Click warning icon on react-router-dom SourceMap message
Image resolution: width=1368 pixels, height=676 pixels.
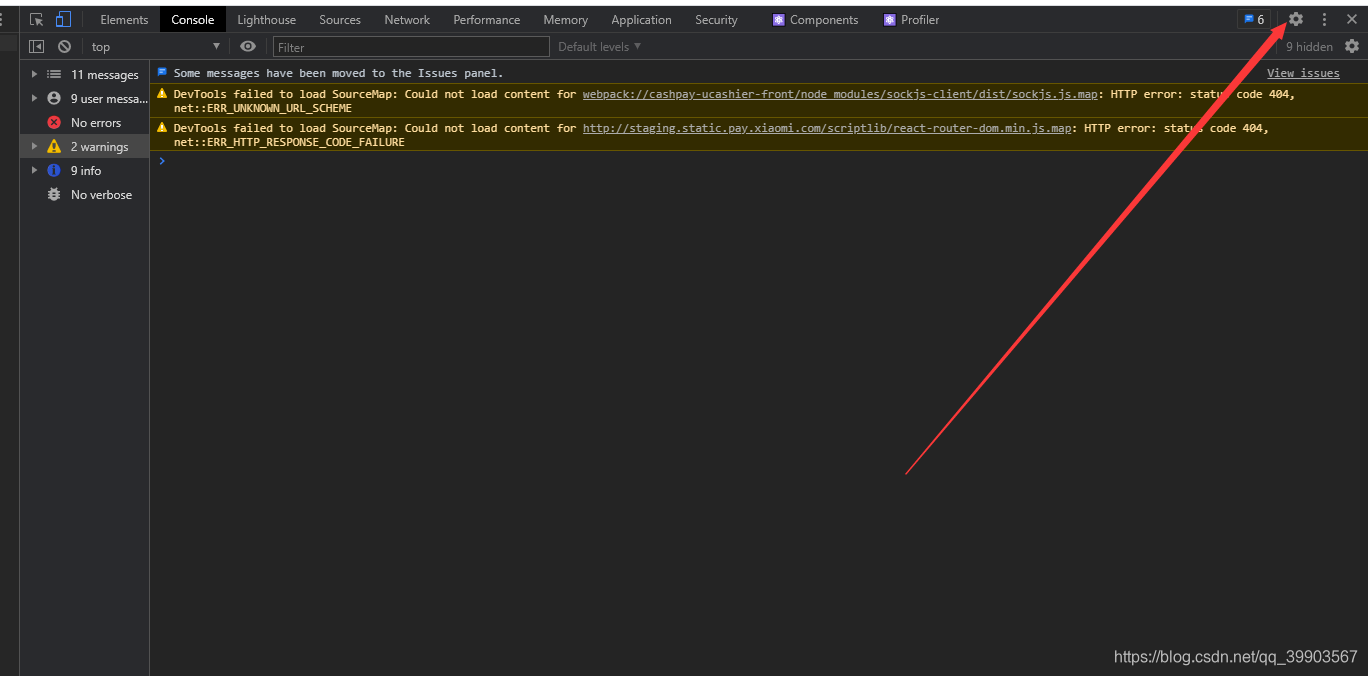click(x=162, y=127)
